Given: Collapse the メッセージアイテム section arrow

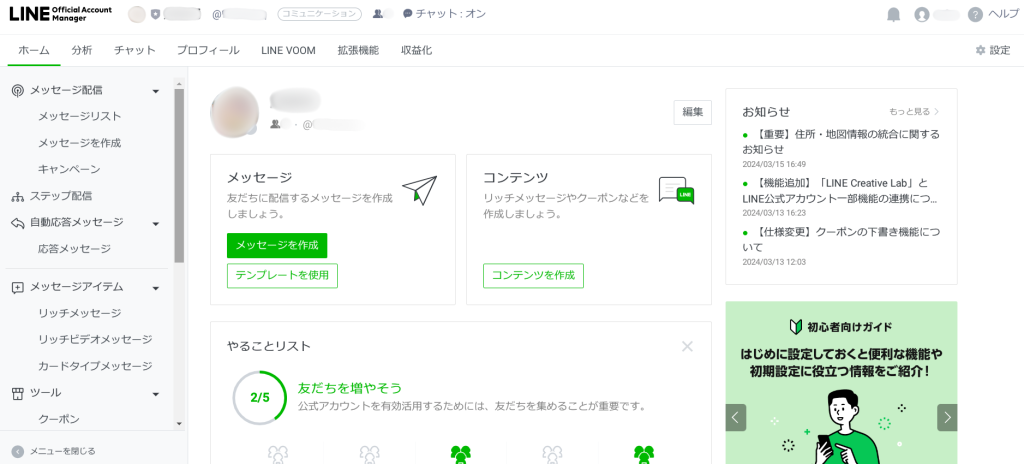Looking at the screenshot, I should [155, 288].
